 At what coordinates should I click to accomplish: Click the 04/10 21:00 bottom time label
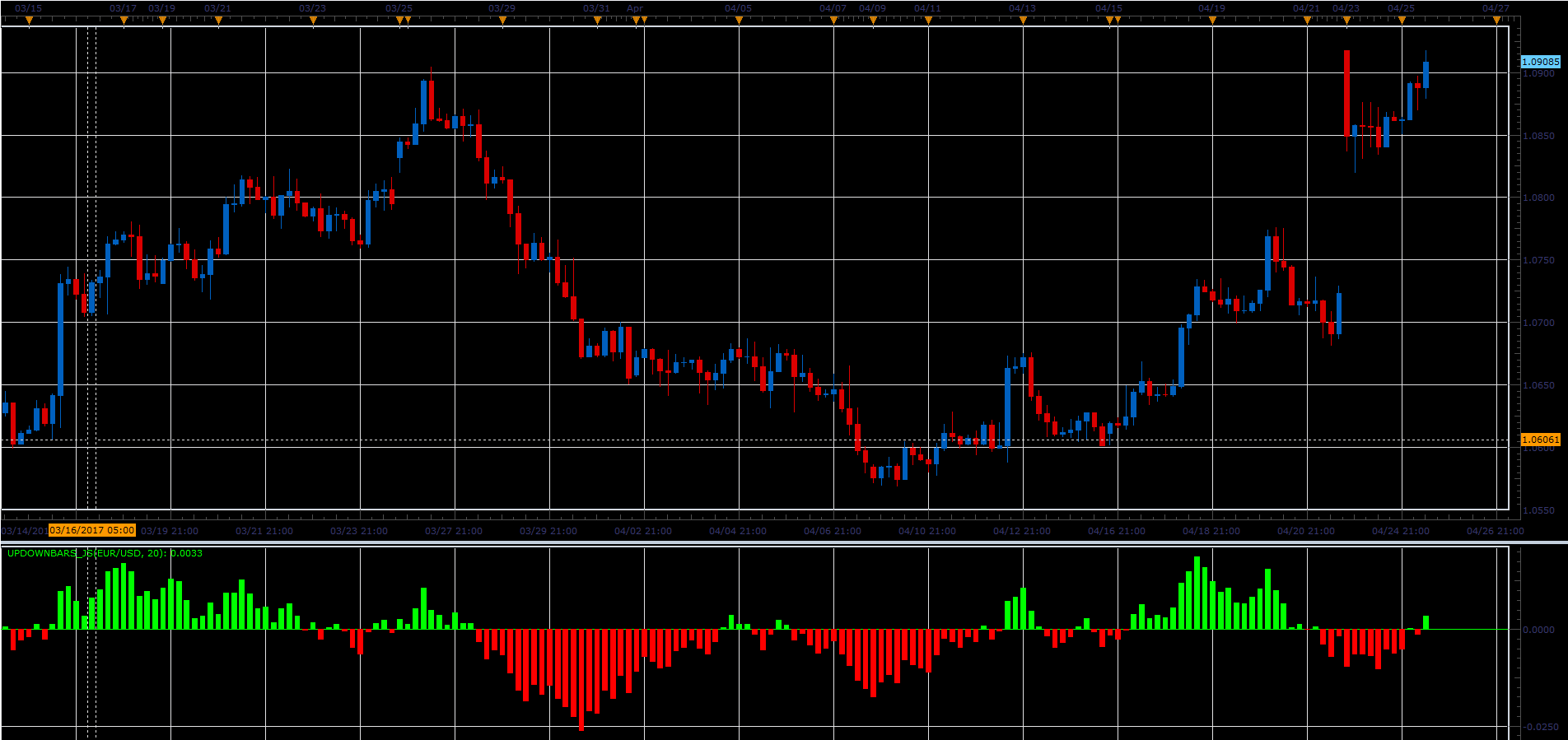point(927,531)
